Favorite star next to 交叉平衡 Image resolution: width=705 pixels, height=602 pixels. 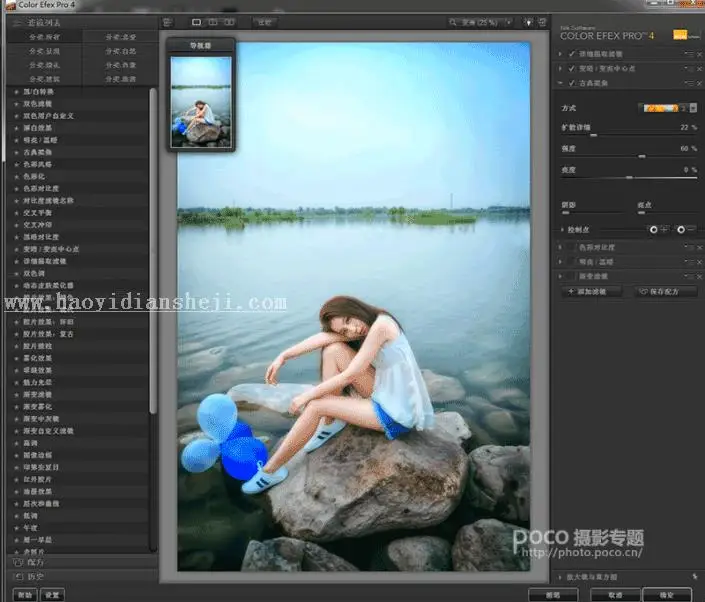point(16,213)
